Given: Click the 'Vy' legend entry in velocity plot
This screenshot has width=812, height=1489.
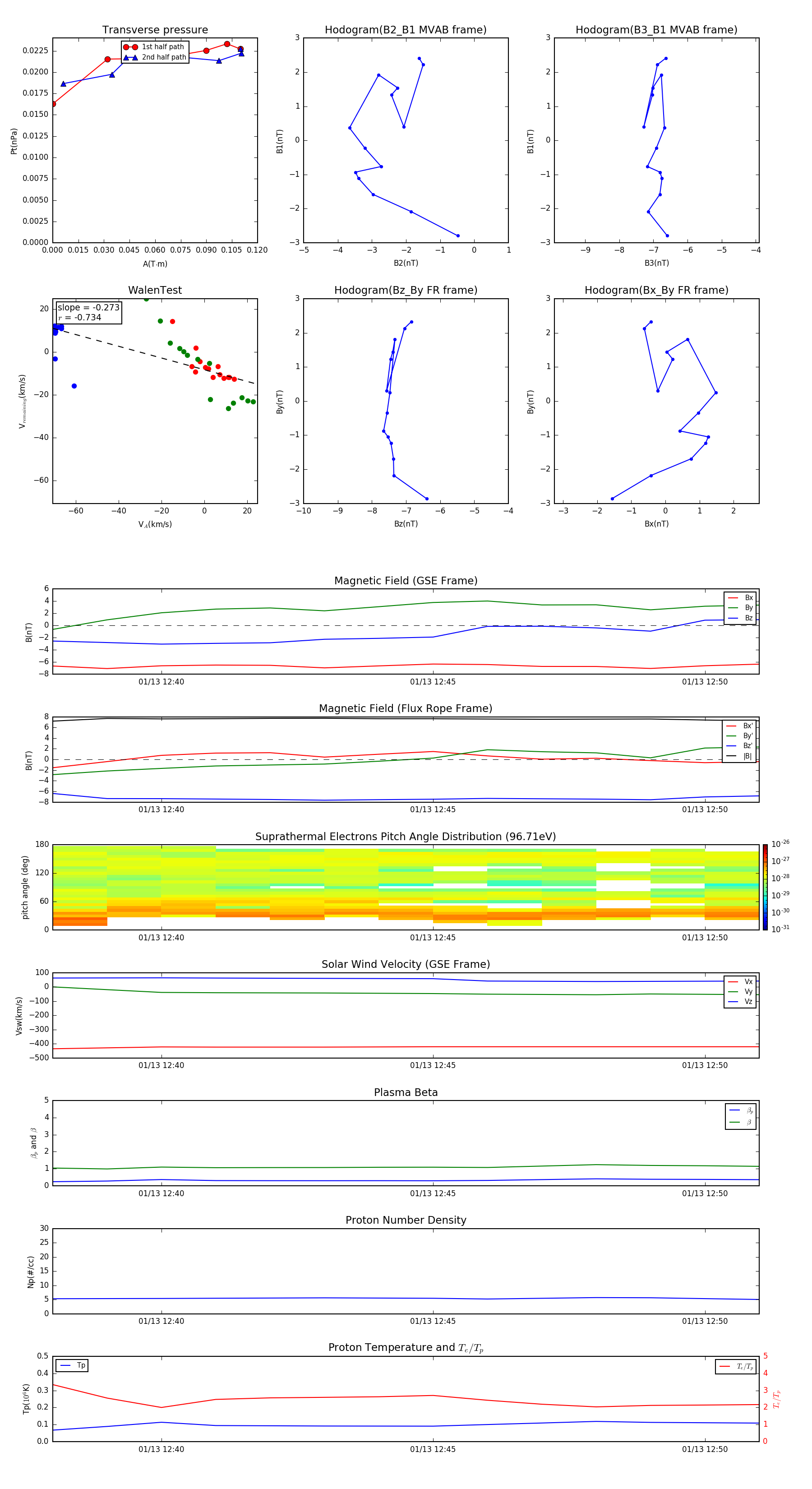Looking at the screenshot, I should point(740,992).
